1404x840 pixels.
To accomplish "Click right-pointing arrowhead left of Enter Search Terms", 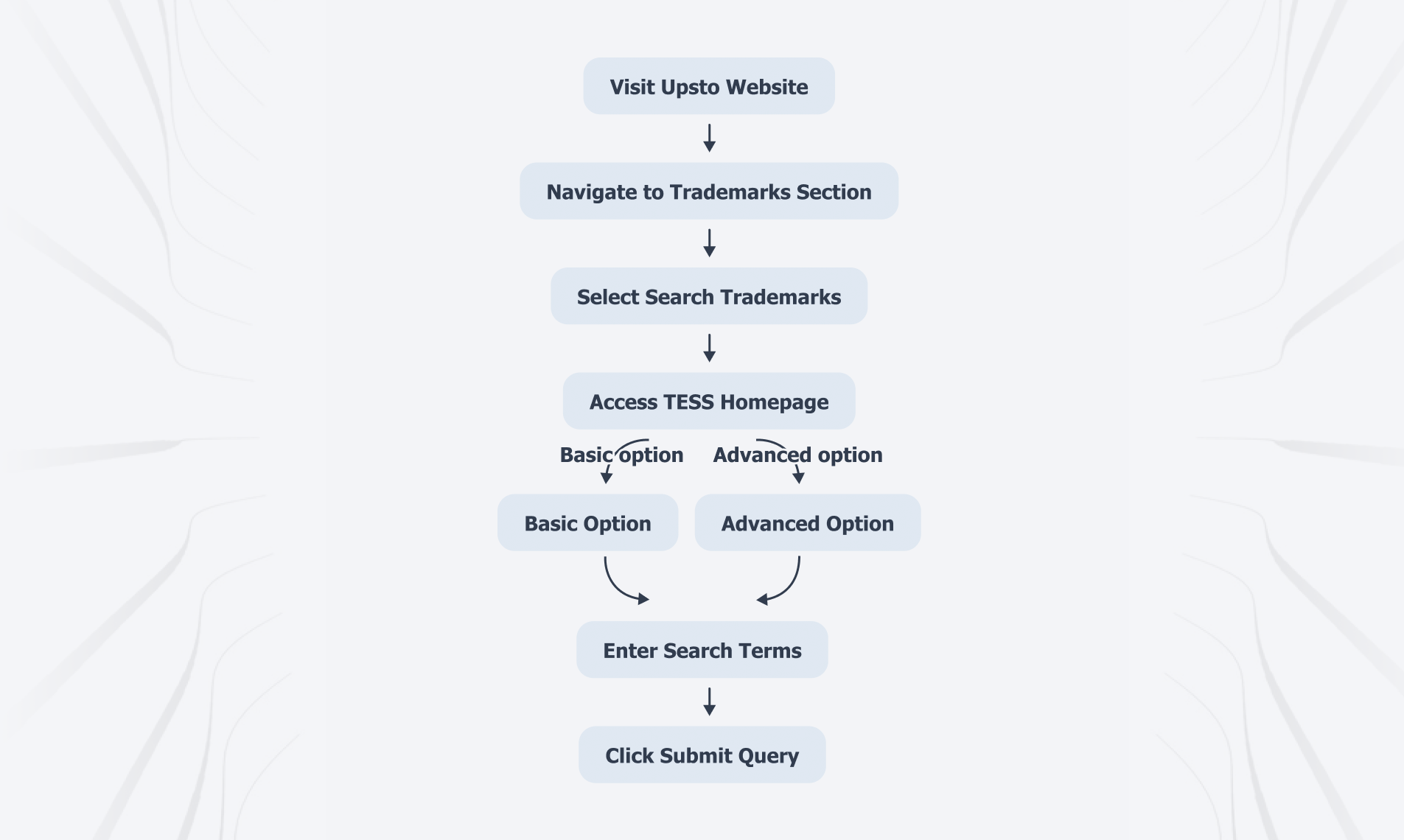I will tap(643, 600).
